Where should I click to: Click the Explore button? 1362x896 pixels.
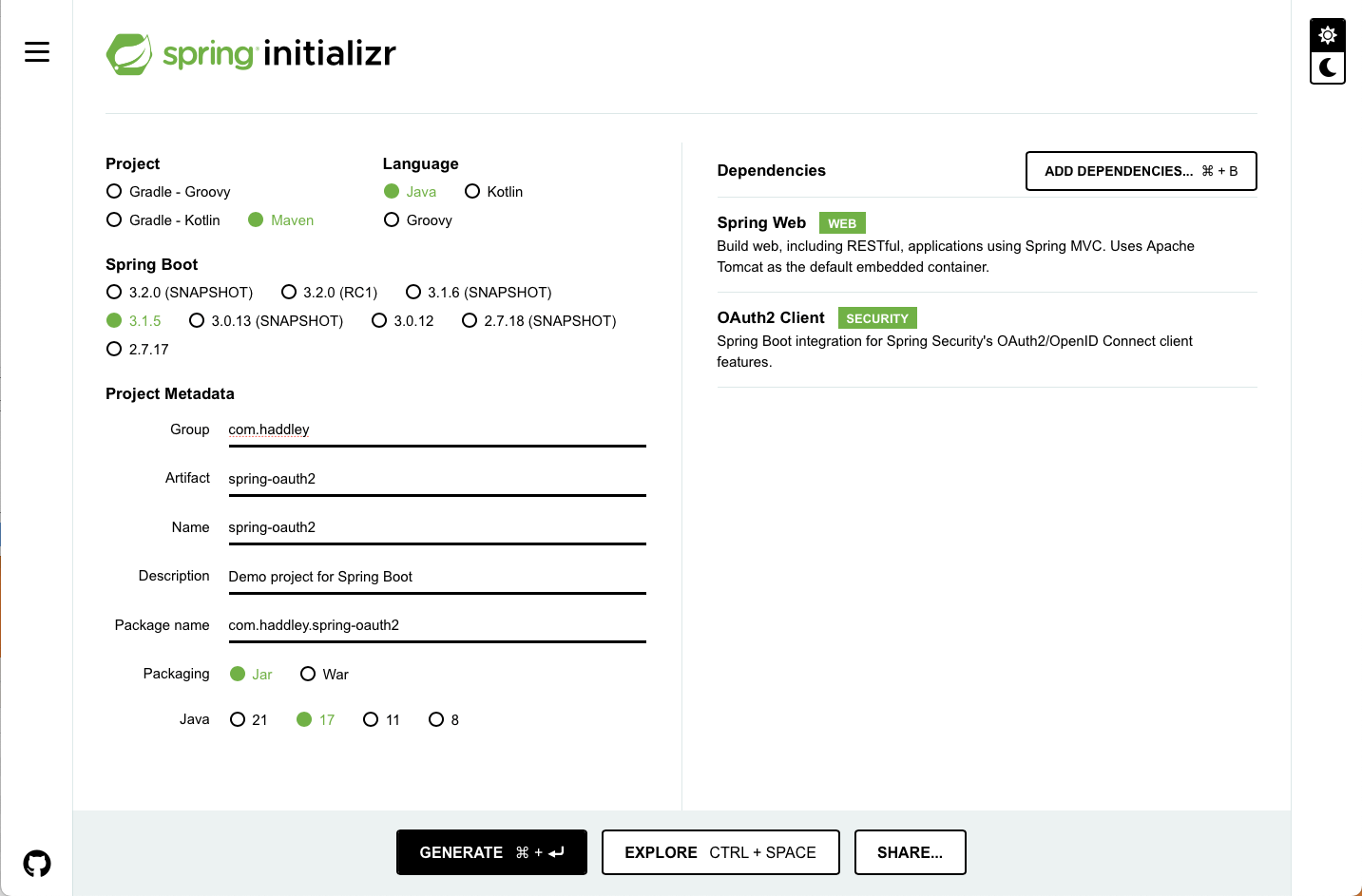click(x=720, y=852)
